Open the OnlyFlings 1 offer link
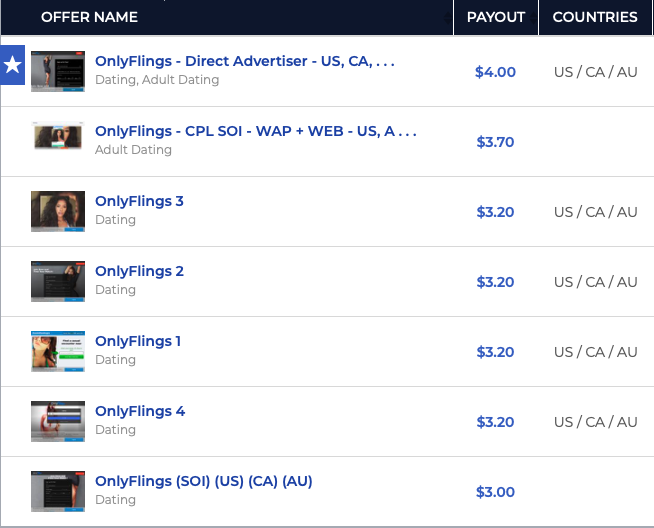This screenshot has height=528, width=654. pyautogui.click(x=138, y=342)
